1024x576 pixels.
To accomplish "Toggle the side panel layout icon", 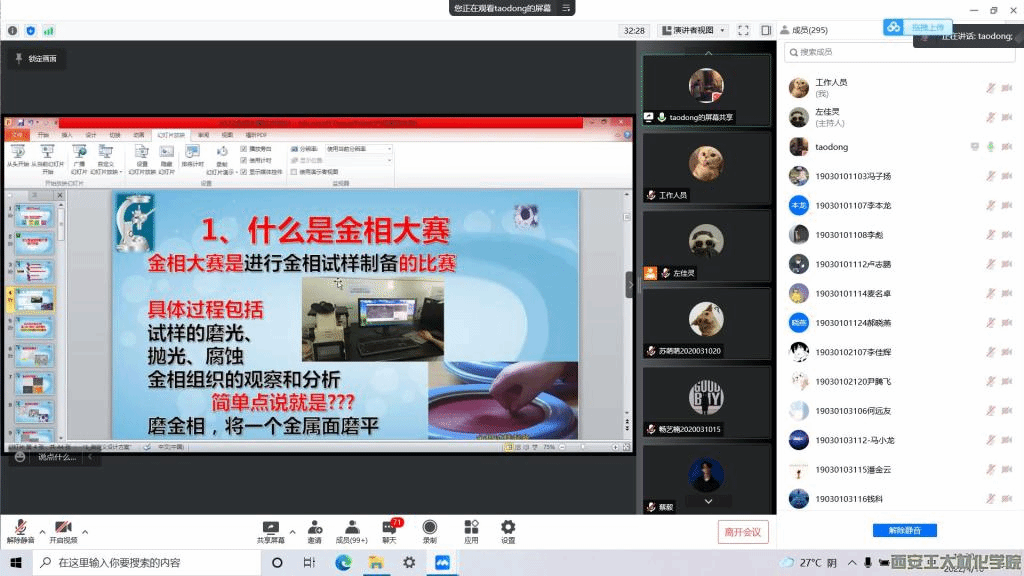I will click(765, 30).
